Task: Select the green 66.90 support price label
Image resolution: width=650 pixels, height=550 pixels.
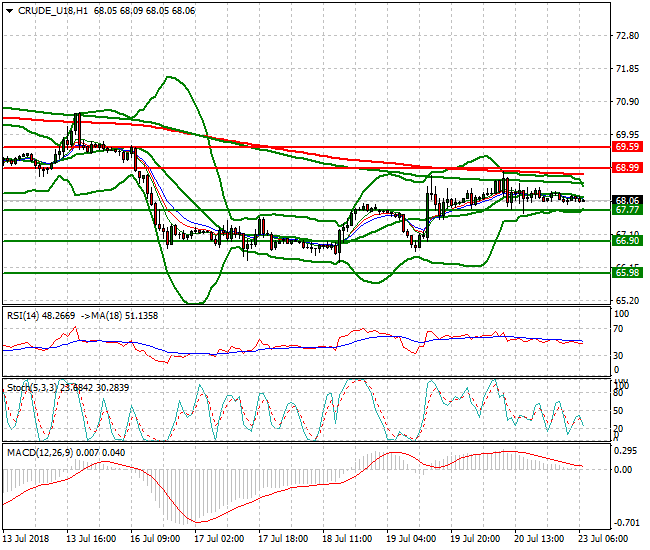Action: tap(627, 241)
